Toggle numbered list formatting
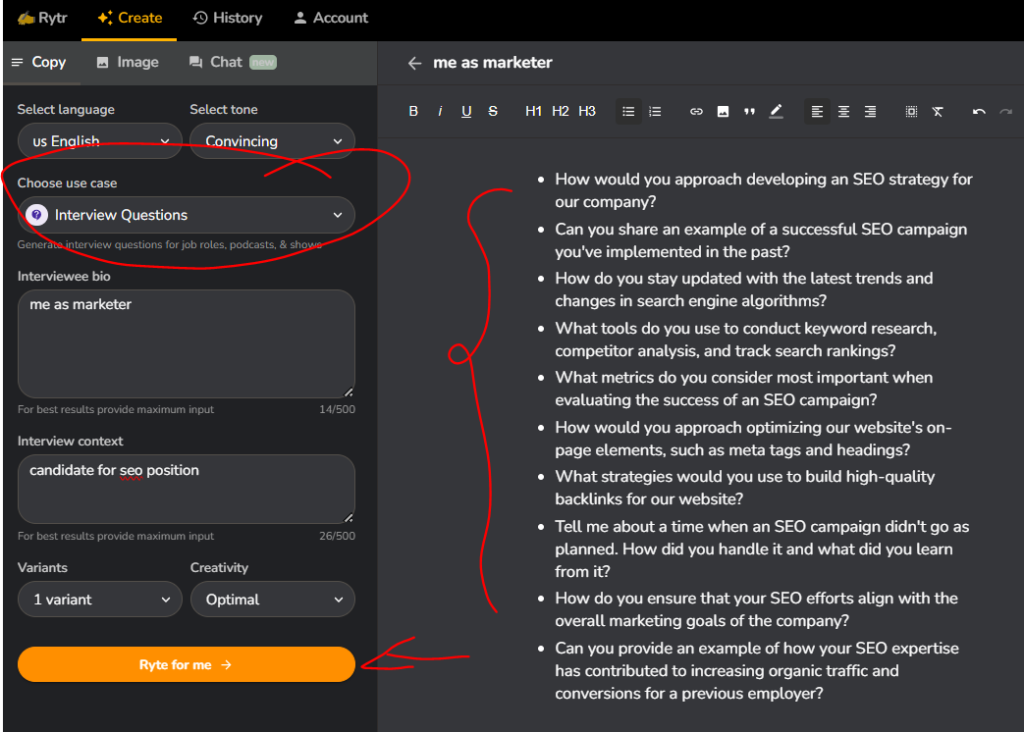The height and width of the screenshot is (732, 1024). pos(655,111)
